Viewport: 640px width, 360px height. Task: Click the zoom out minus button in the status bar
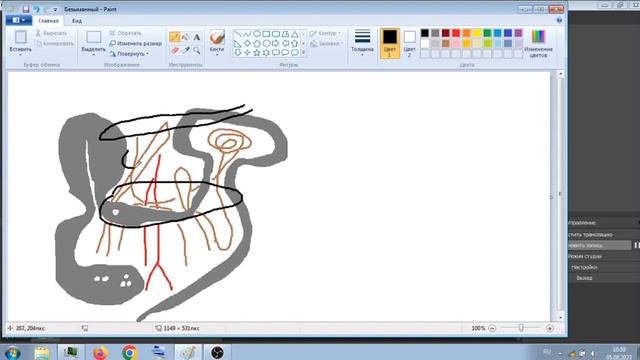pos(492,328)
